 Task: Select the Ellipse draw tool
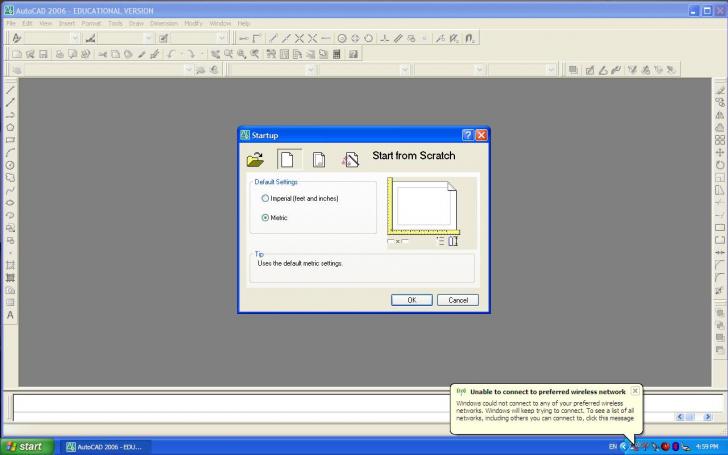pos(10,203)
